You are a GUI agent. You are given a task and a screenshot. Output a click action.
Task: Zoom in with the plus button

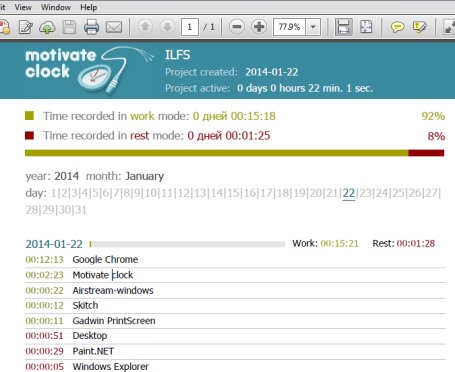[x=259, y=27]
